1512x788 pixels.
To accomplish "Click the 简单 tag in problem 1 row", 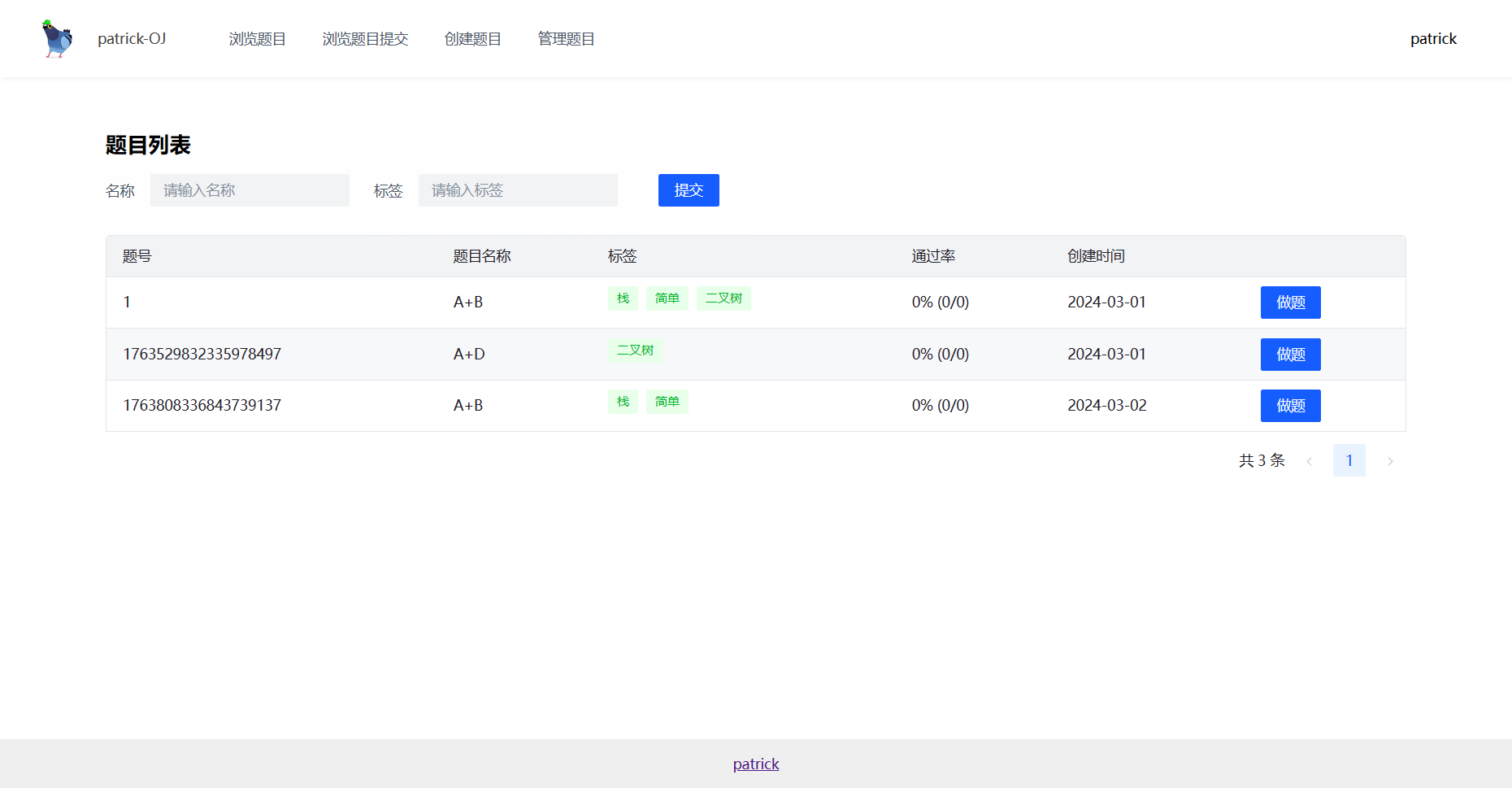I will [667, 298].
